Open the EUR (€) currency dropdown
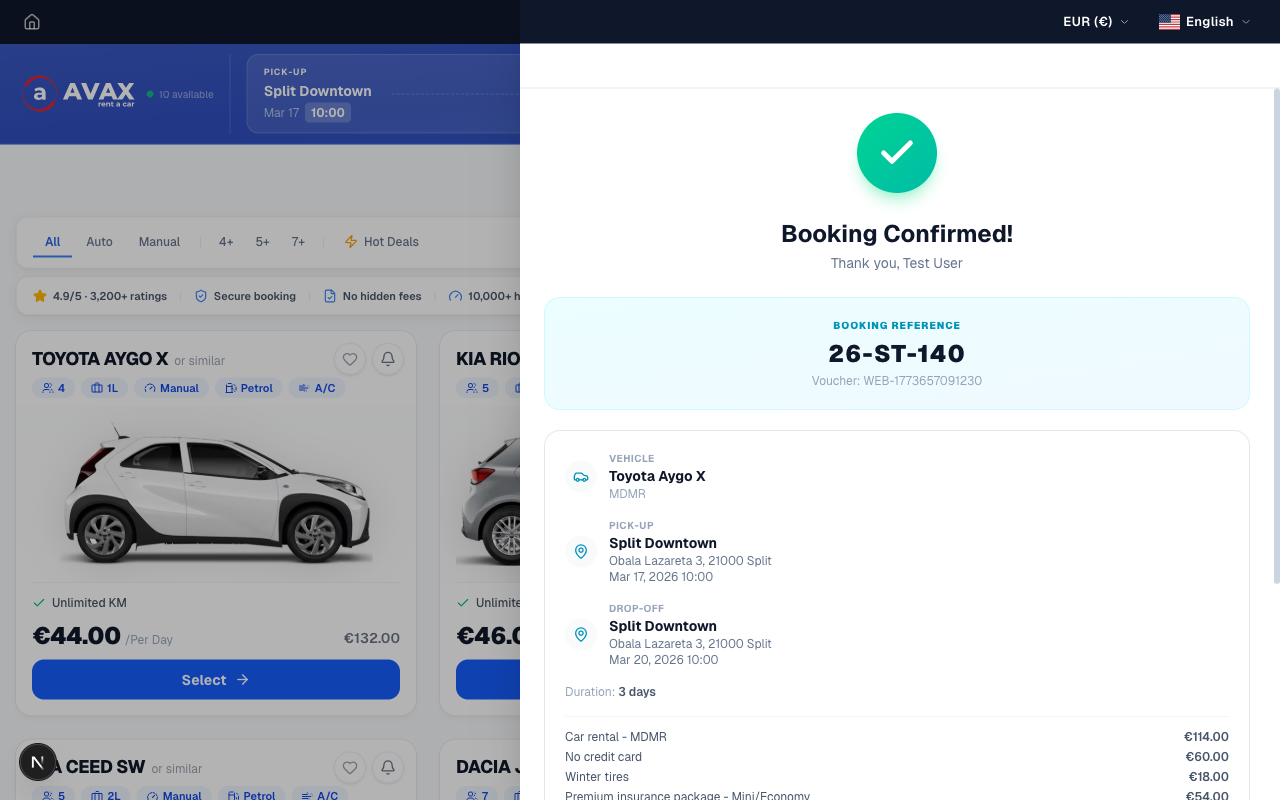Screen dimensions: 1280x800 coord(1095,22)
